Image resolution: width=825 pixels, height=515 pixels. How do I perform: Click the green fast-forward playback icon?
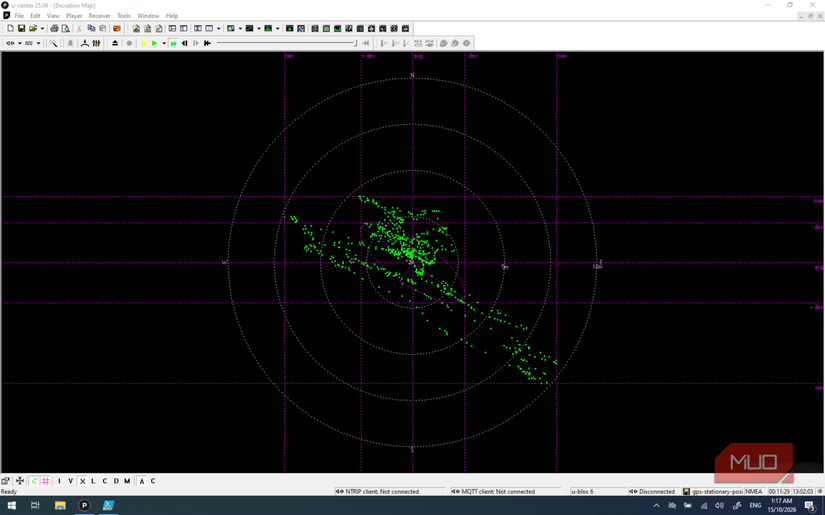click(x=173, y=43)
